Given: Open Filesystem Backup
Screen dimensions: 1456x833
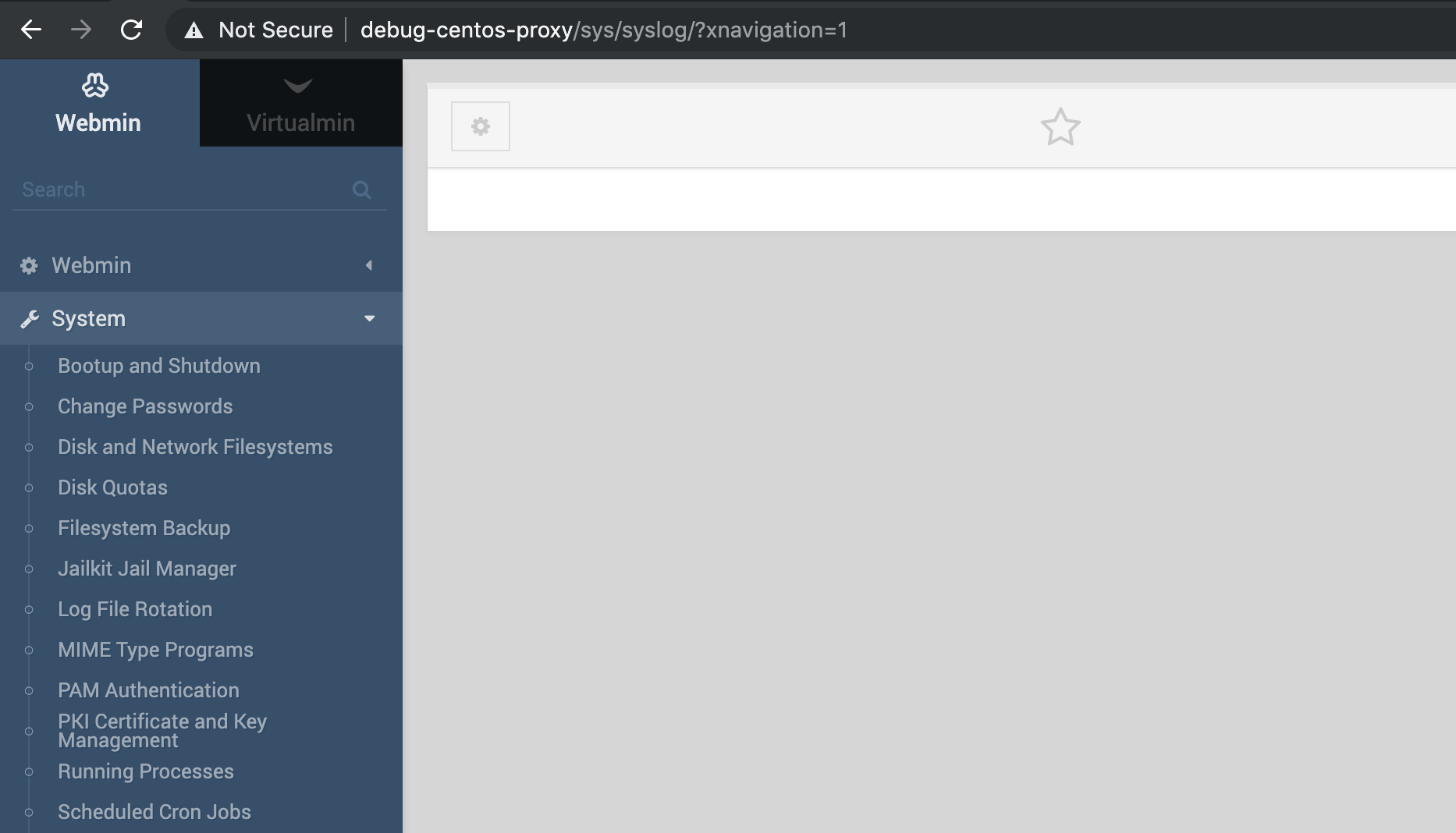Looking at the screenshot, I should 144,528.
